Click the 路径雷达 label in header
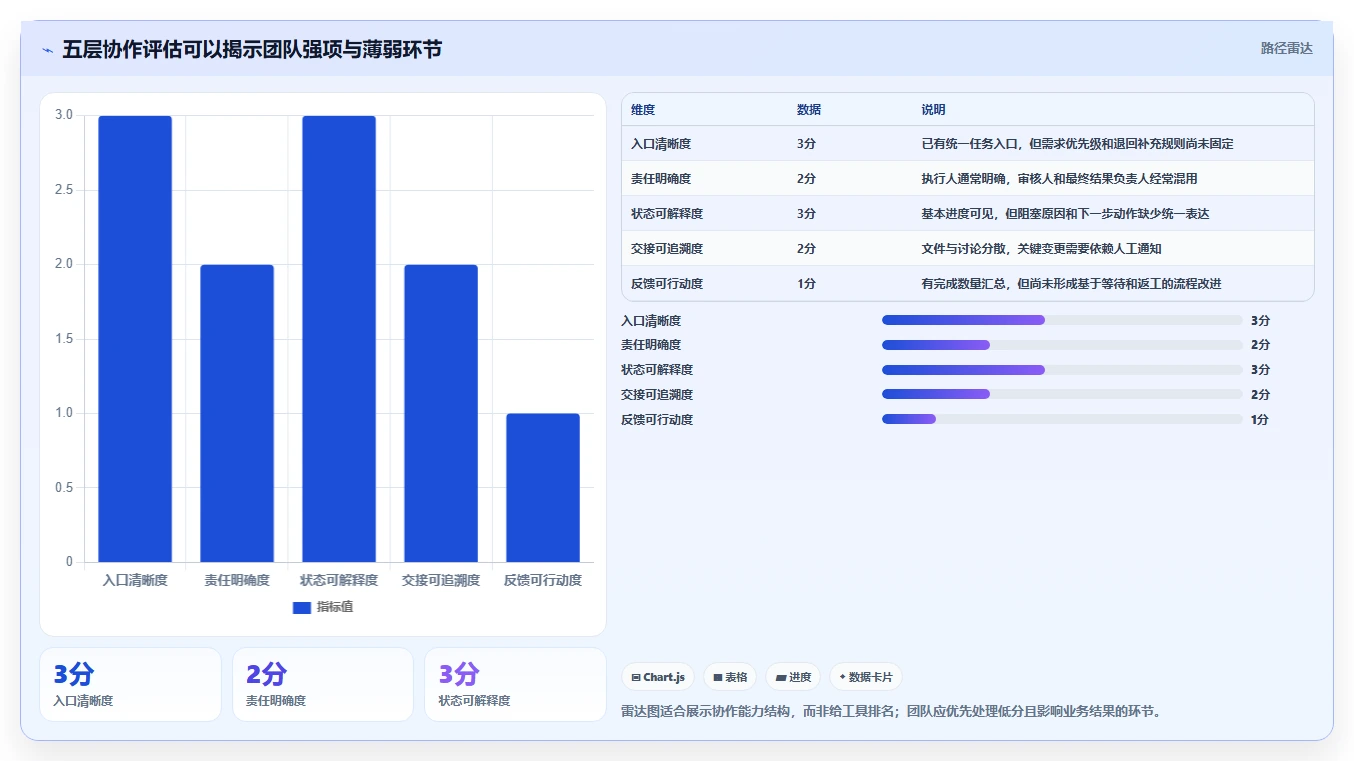The width and height of the screenshot is (1354, 761). 1286,48
